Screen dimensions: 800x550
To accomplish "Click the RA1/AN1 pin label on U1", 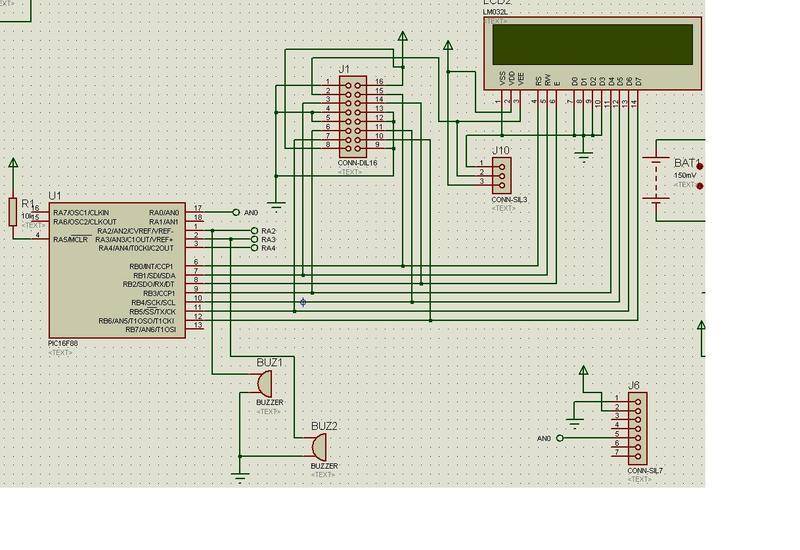I will (164, 222).
